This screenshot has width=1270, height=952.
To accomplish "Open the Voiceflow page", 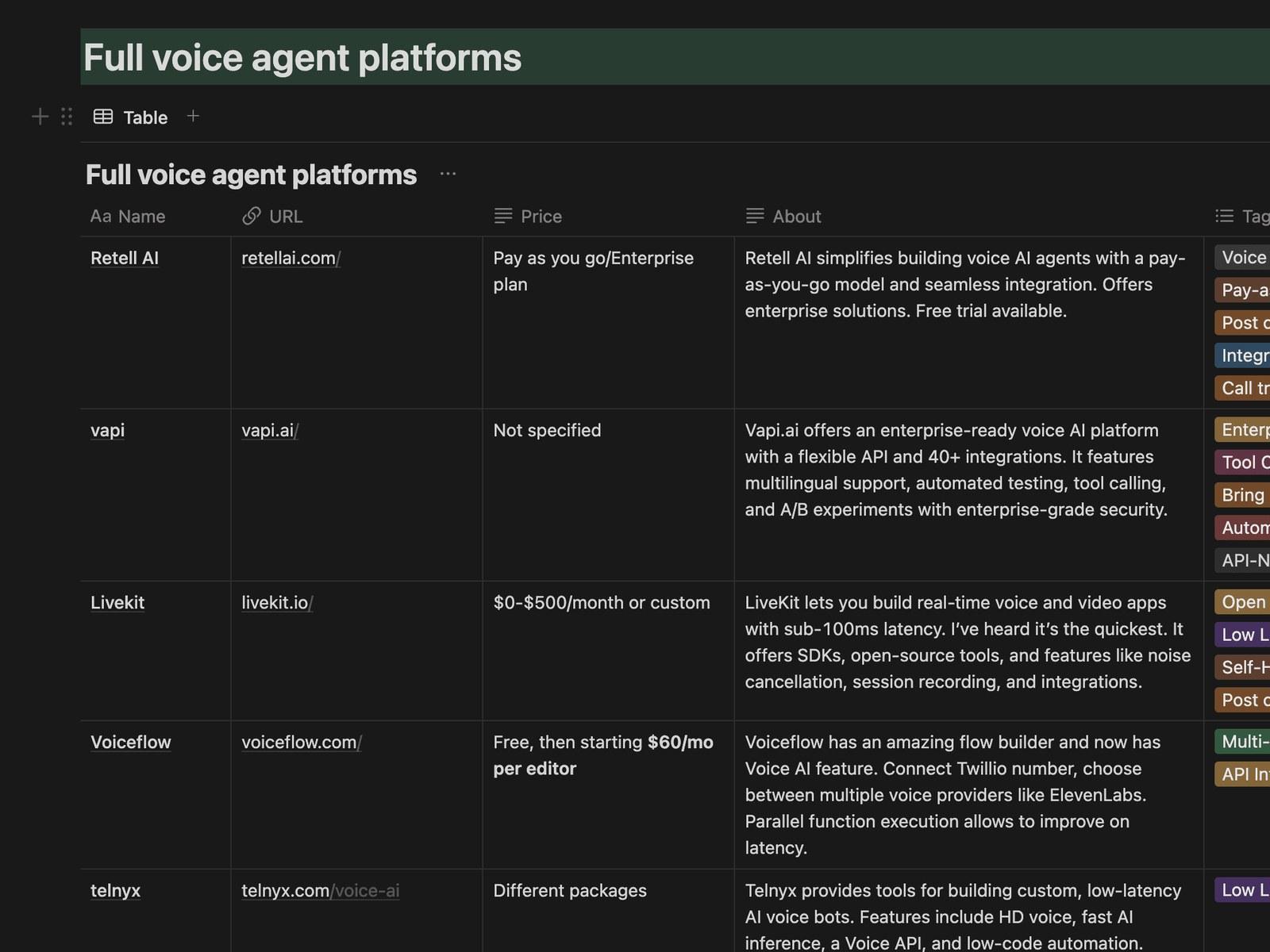I will point(131,742).
